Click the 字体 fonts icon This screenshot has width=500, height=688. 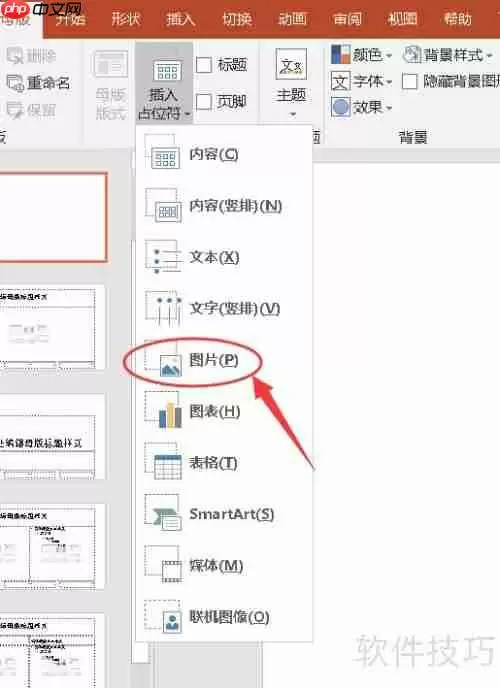click(x=340, y=81)
